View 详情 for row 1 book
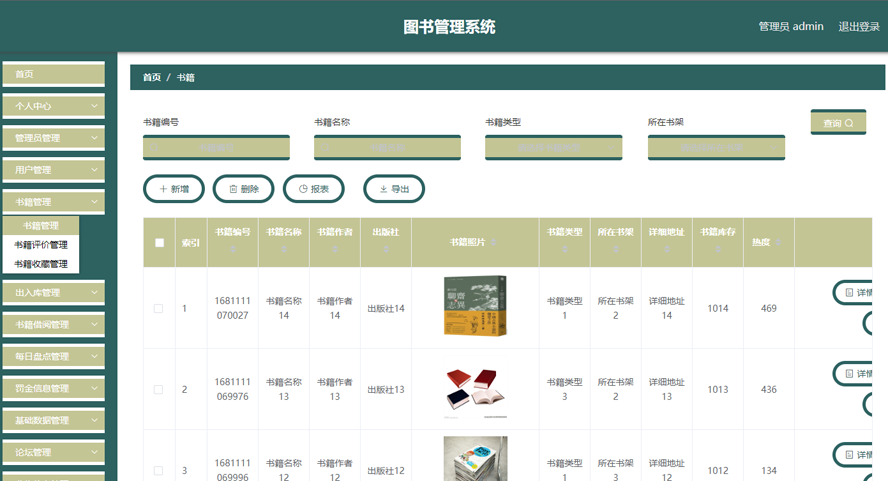 pyautogui.click(x=852, y=292)
